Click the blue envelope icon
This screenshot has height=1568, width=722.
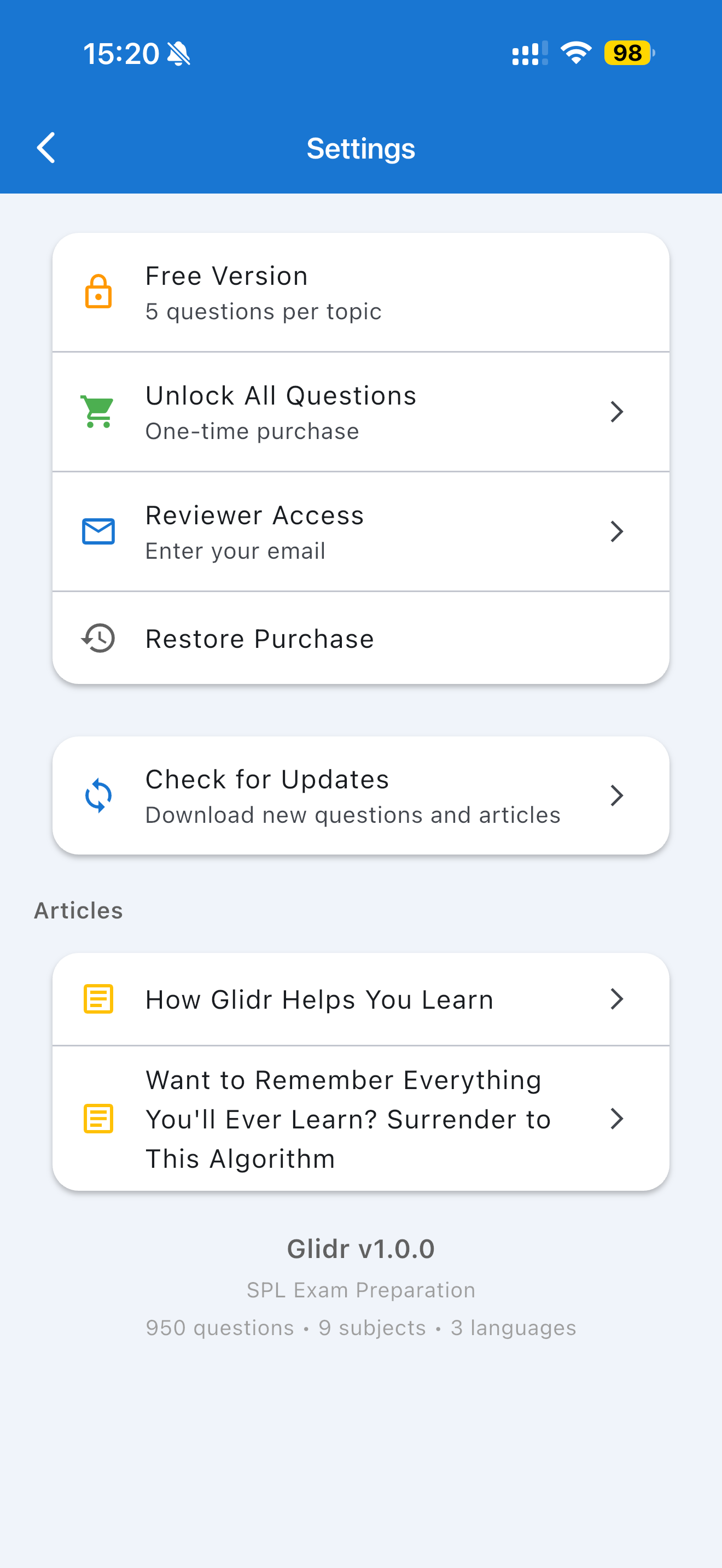pyautogui.click(x=98, y=531)
